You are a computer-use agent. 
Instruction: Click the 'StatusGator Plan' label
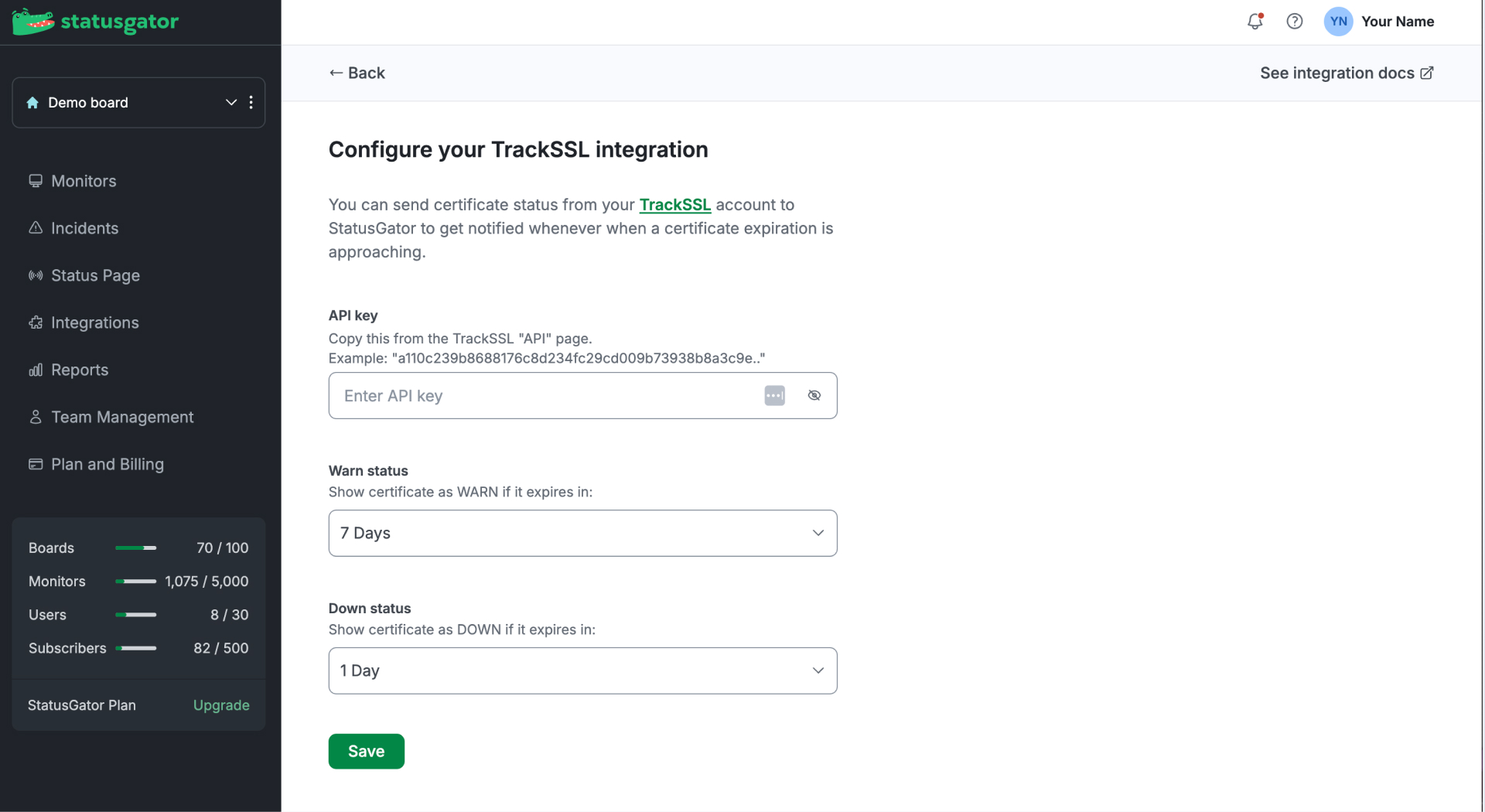(x=82, y=705)
